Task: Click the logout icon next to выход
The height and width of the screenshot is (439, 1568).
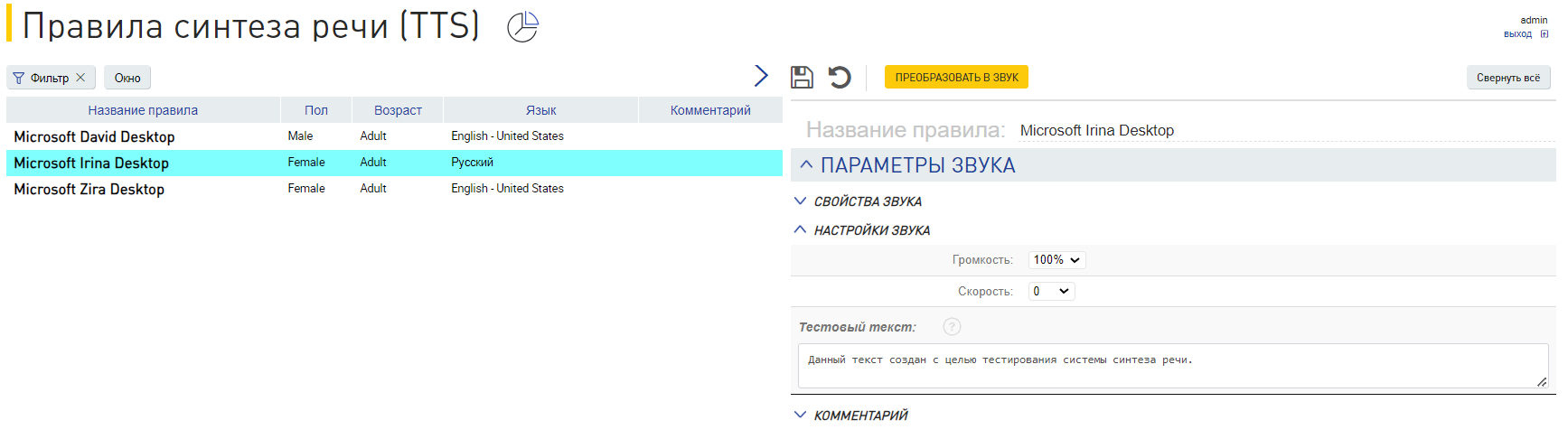Action: [1545, 34]
